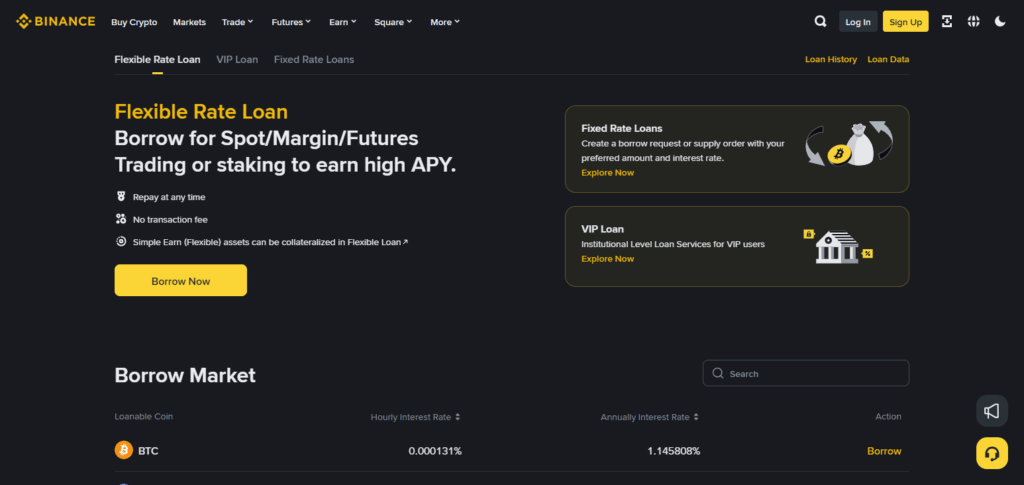Image resolution: width=1024 pixels, height=485 pixels.
Task: Open Loan Data link
Action: 888,59
